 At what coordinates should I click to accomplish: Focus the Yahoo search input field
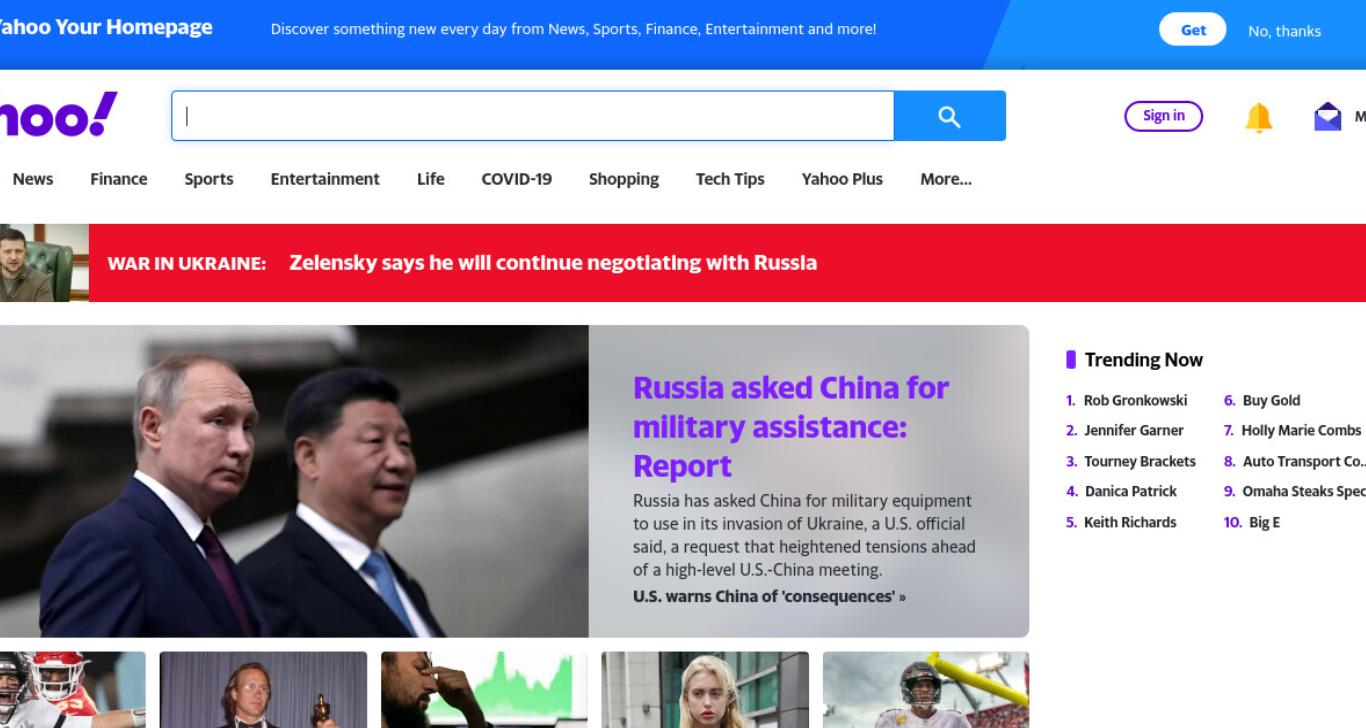coord(533,116)
